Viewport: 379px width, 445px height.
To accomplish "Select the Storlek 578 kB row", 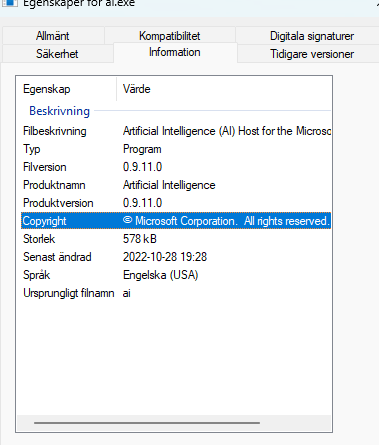I will (x=176, y=239).
